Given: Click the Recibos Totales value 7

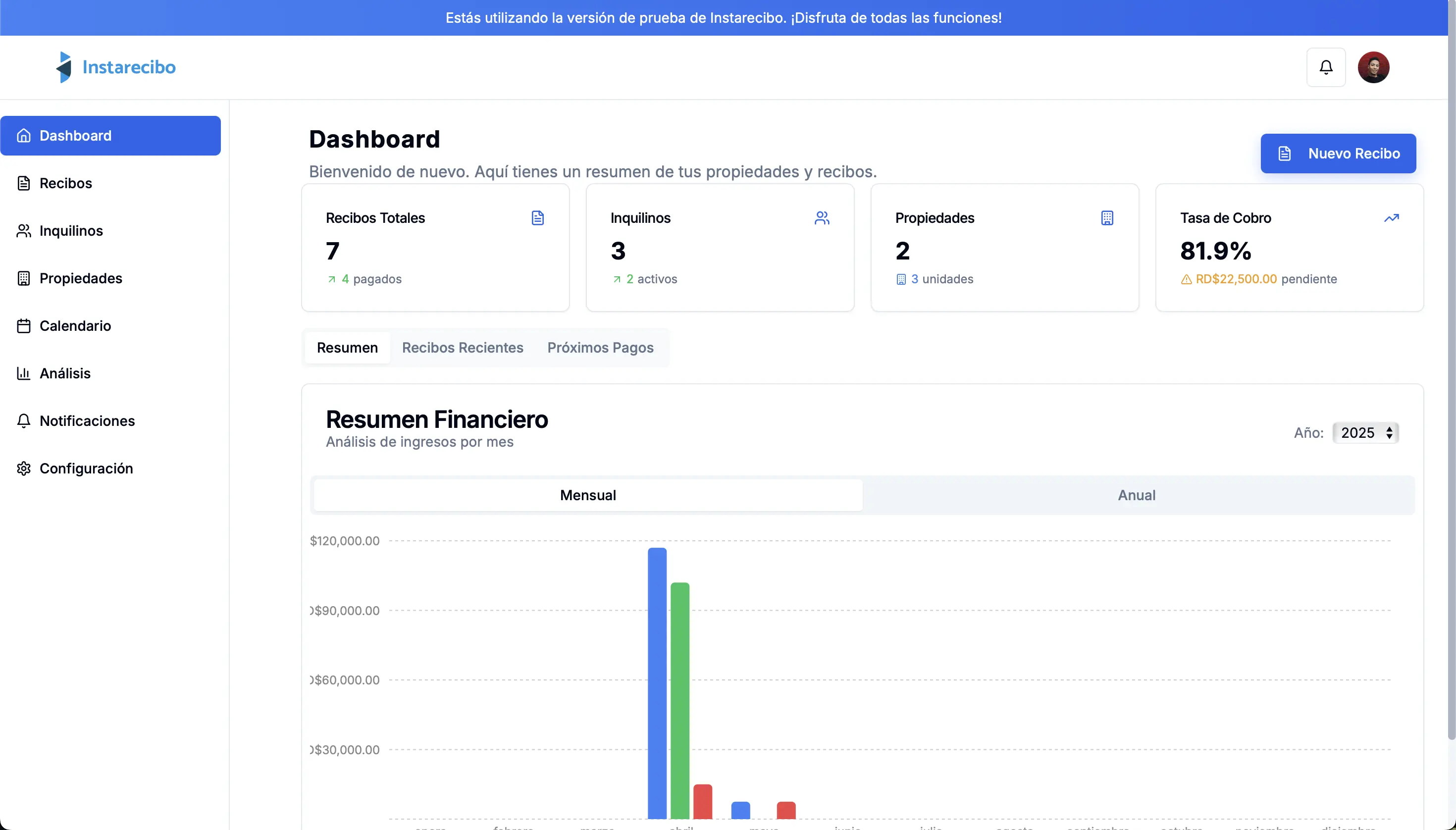Looking at the screenshot, I should (333, 251).
